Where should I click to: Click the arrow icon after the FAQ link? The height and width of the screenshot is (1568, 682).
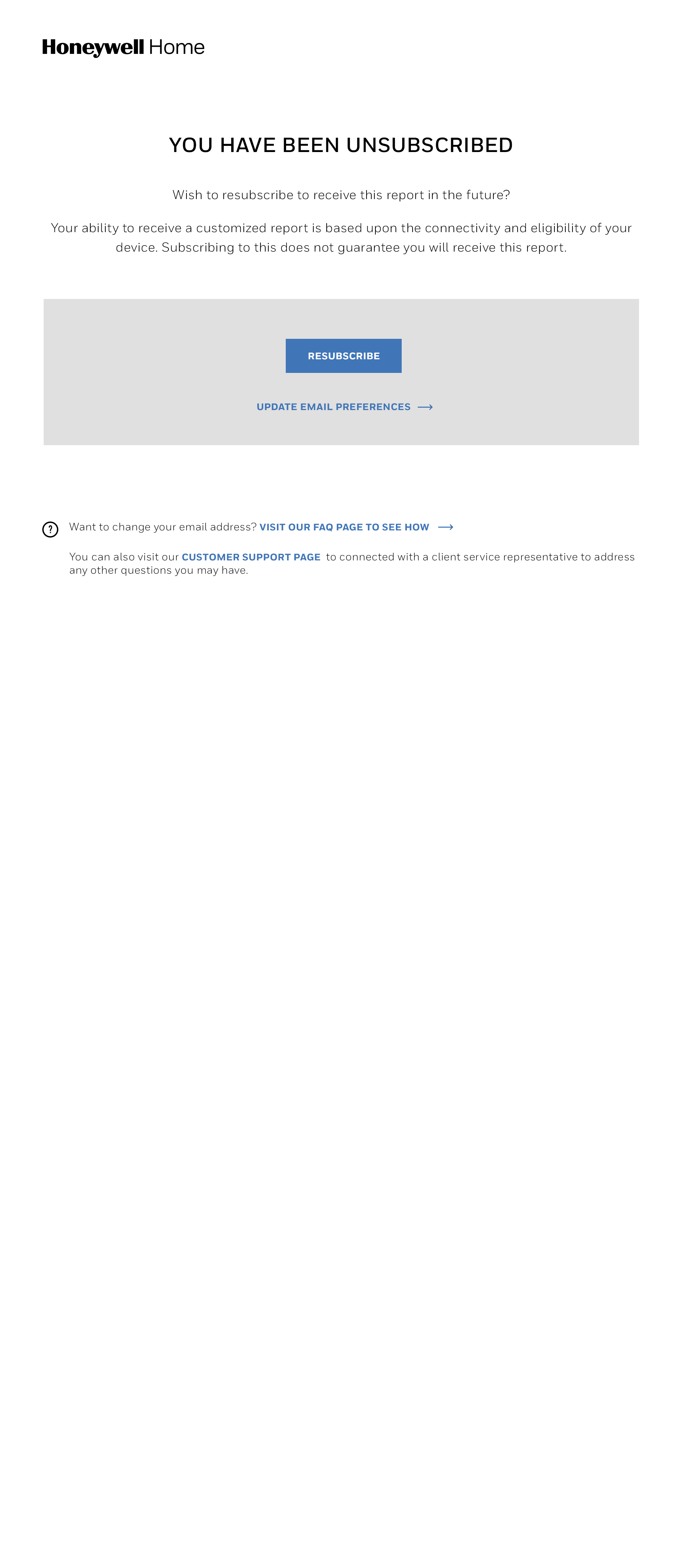click(446, 527)
